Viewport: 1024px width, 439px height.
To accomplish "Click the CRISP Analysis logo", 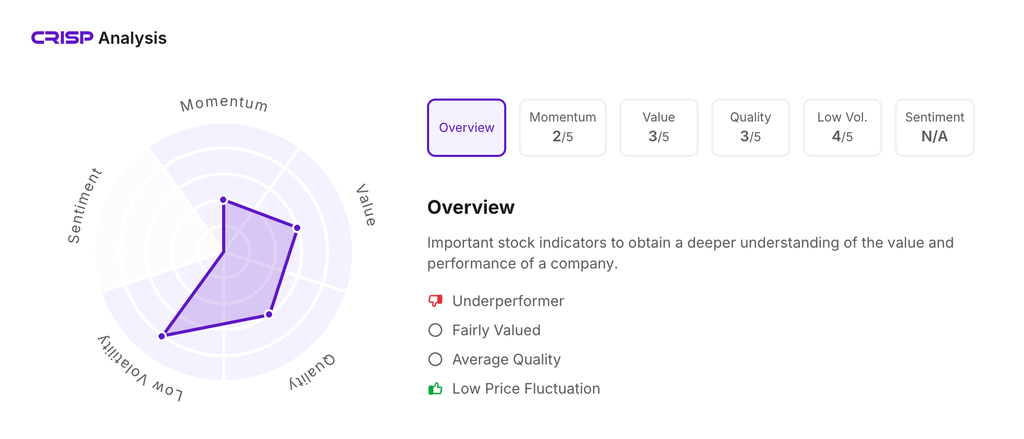I will [x=98, y=38].
